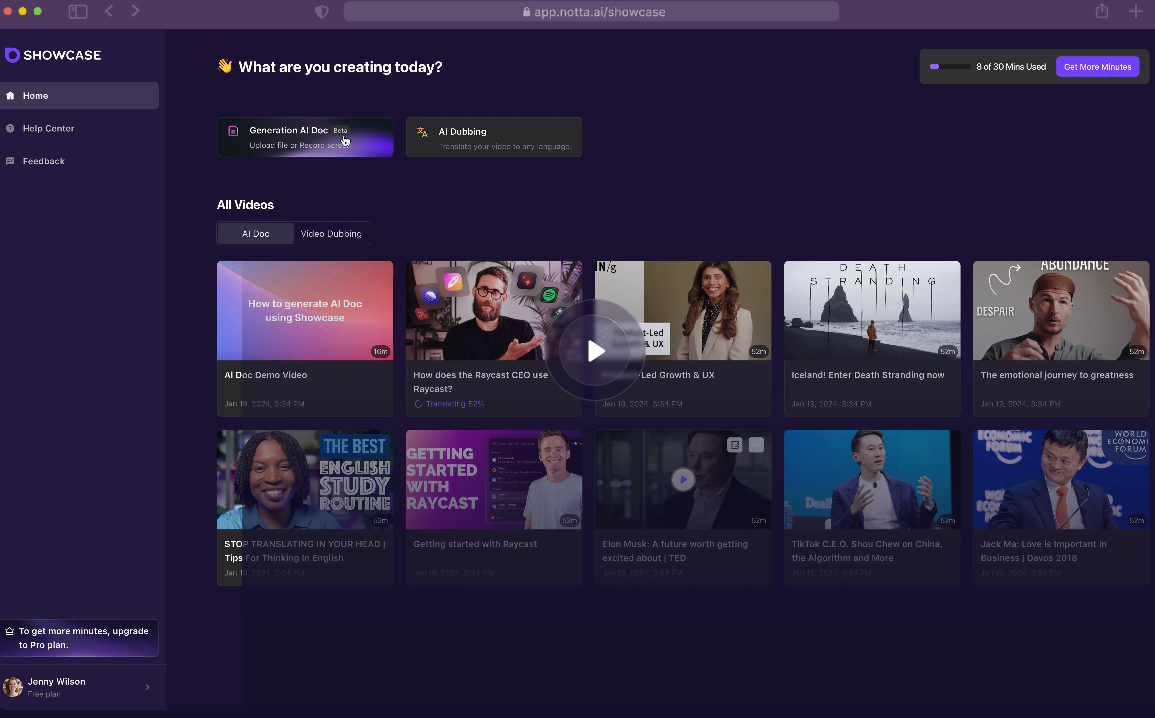Click the app.notta.ai/showcase address bar

point(591,12)
